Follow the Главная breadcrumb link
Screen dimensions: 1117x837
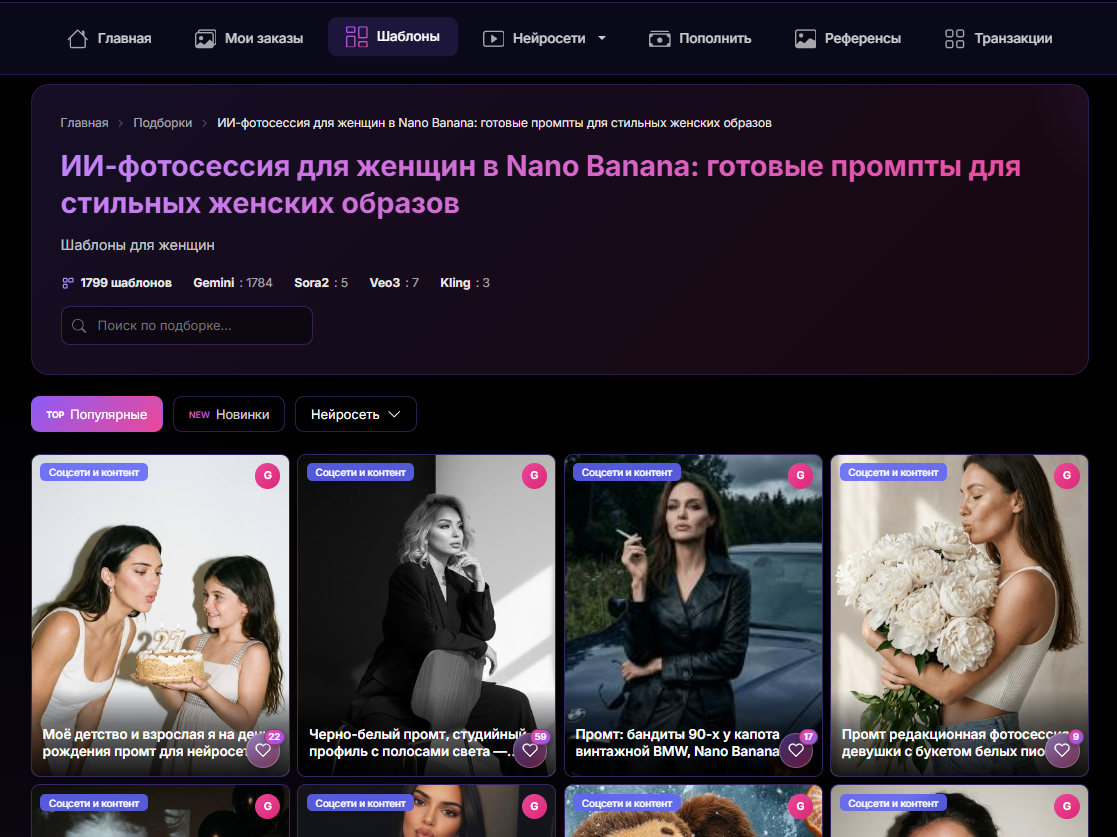(84, 123)
